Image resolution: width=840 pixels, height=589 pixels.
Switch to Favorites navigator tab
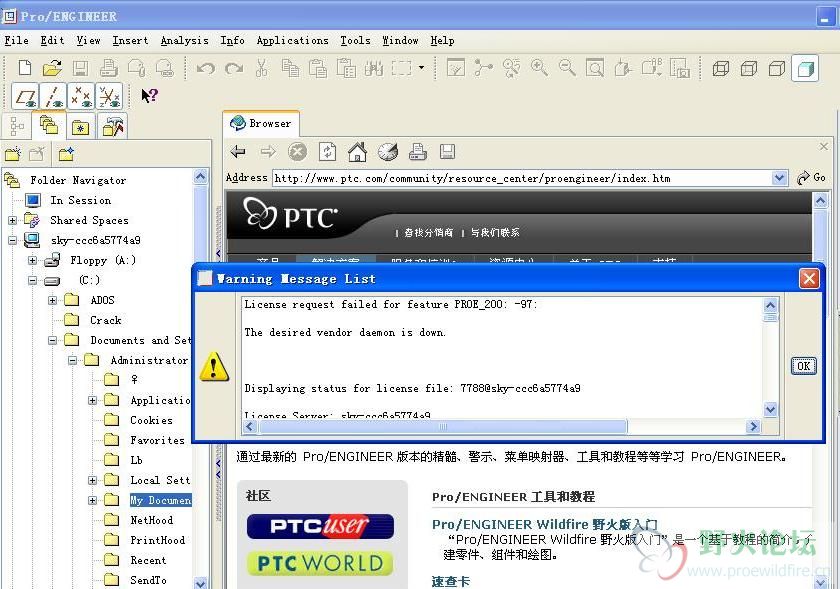click(80, 127)
